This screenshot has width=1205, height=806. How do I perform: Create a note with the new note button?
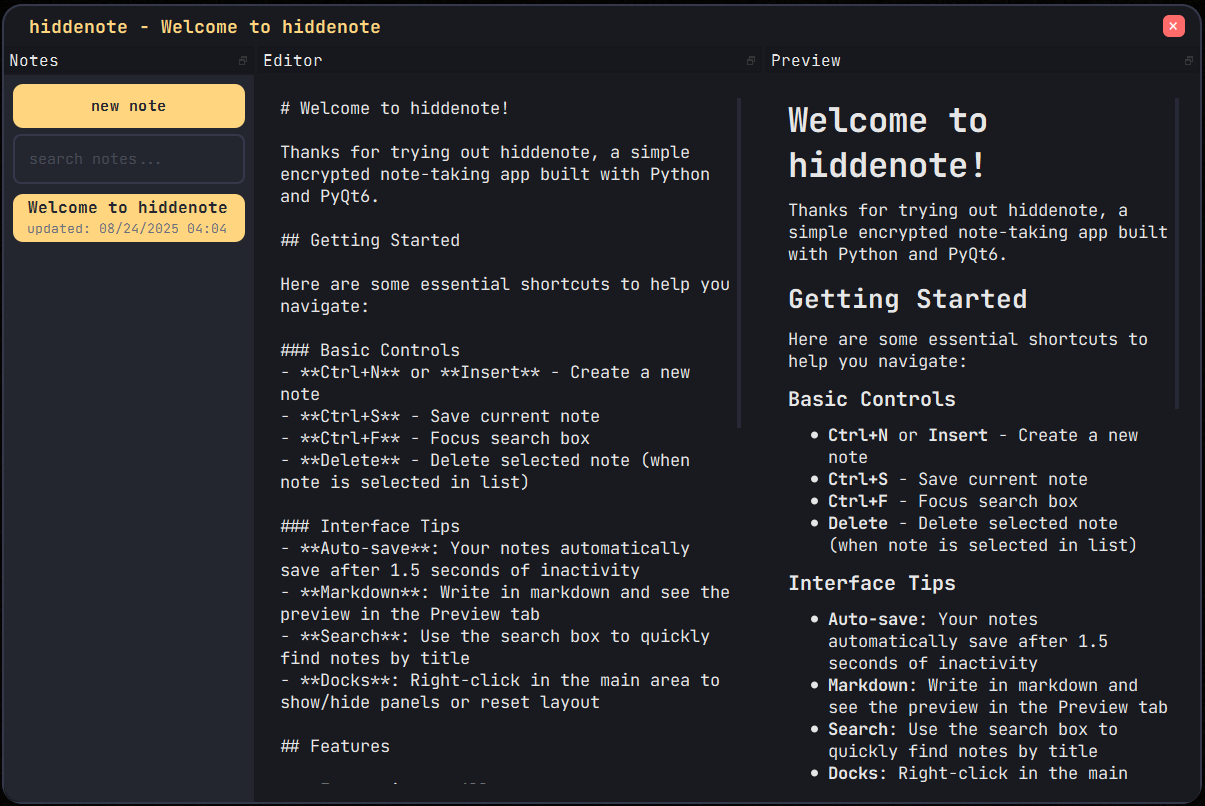click(129, 106)
